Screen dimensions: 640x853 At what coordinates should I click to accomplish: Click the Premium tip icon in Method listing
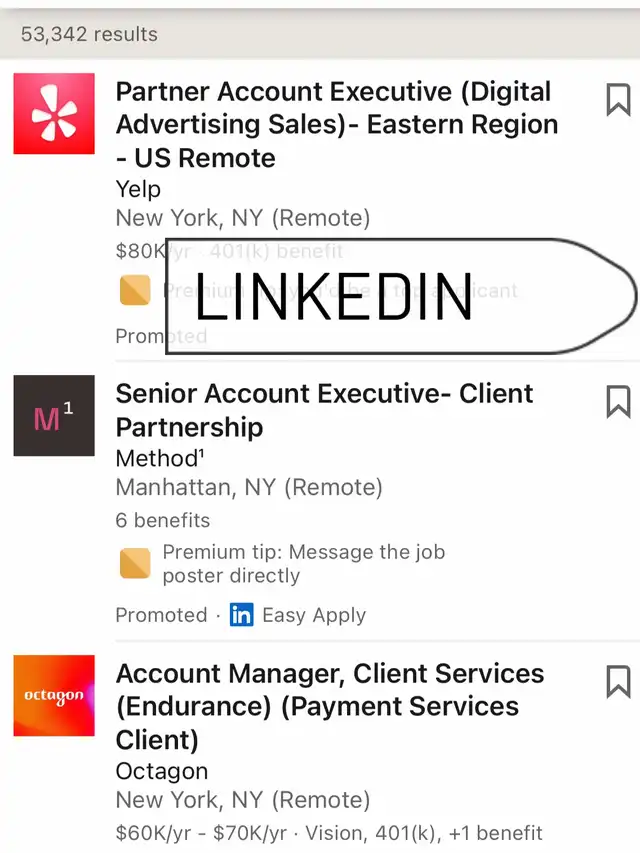point(134,564)
